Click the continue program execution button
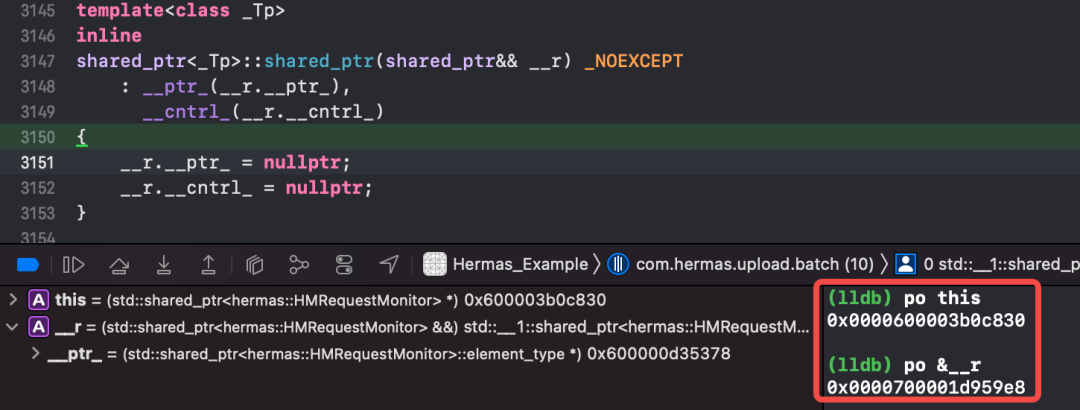Screen dimensions: 1080x410 click(x=73, y=264)
